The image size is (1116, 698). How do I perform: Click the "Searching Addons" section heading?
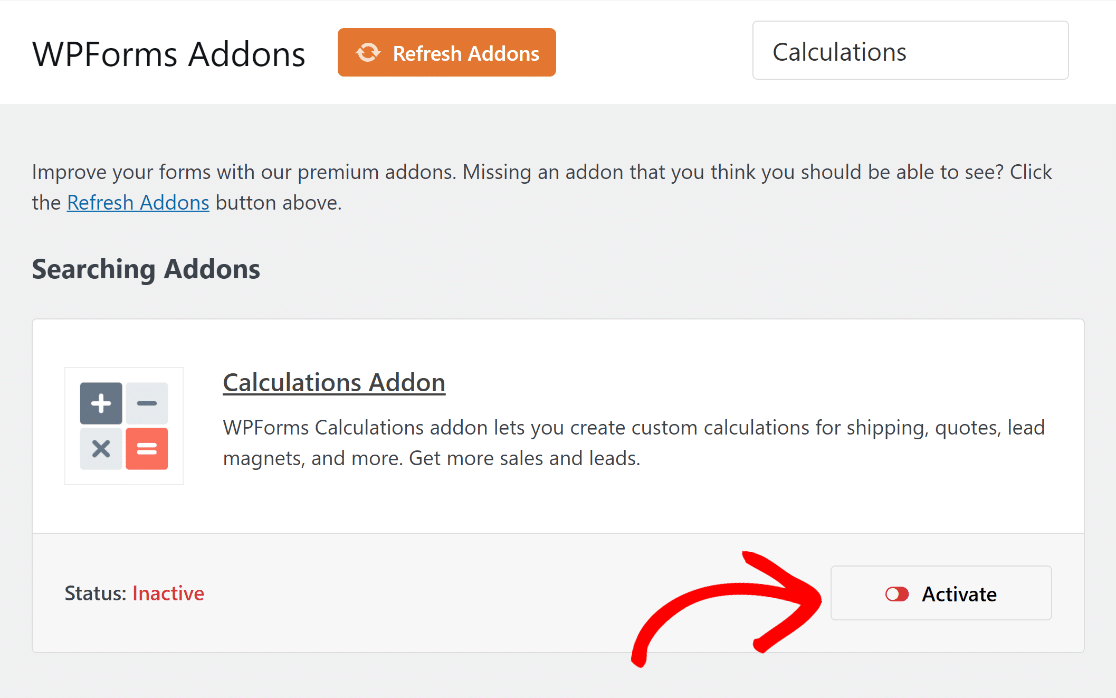click(x=146, y=269)
